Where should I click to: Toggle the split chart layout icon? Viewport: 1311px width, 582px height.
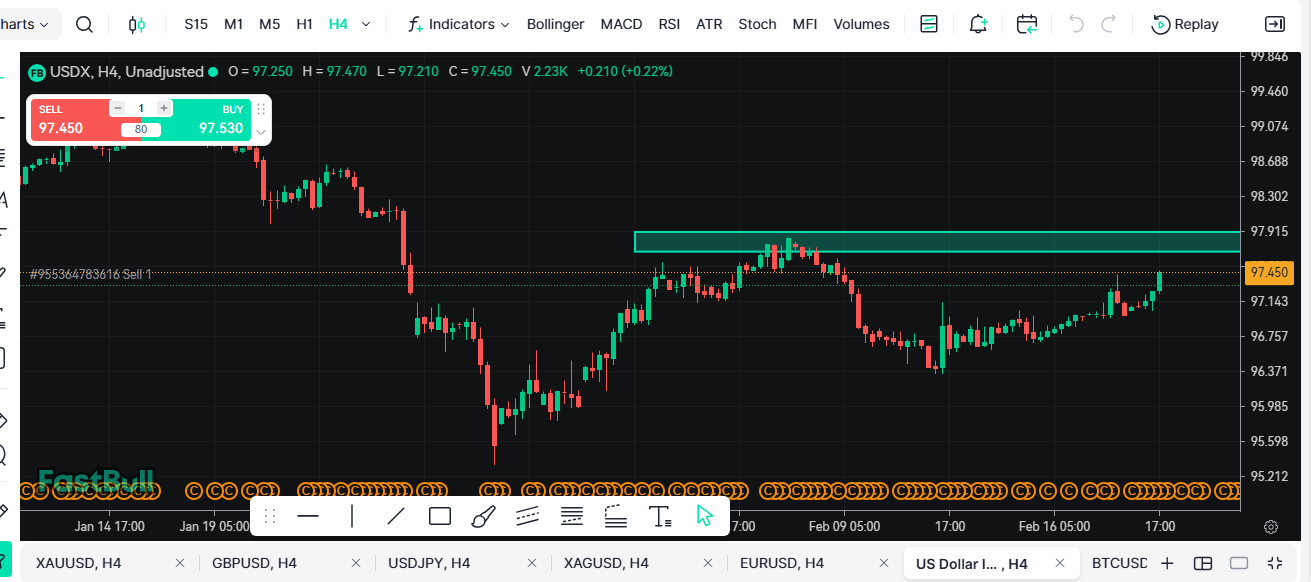pyautogui.click(x=1203, y=563)
